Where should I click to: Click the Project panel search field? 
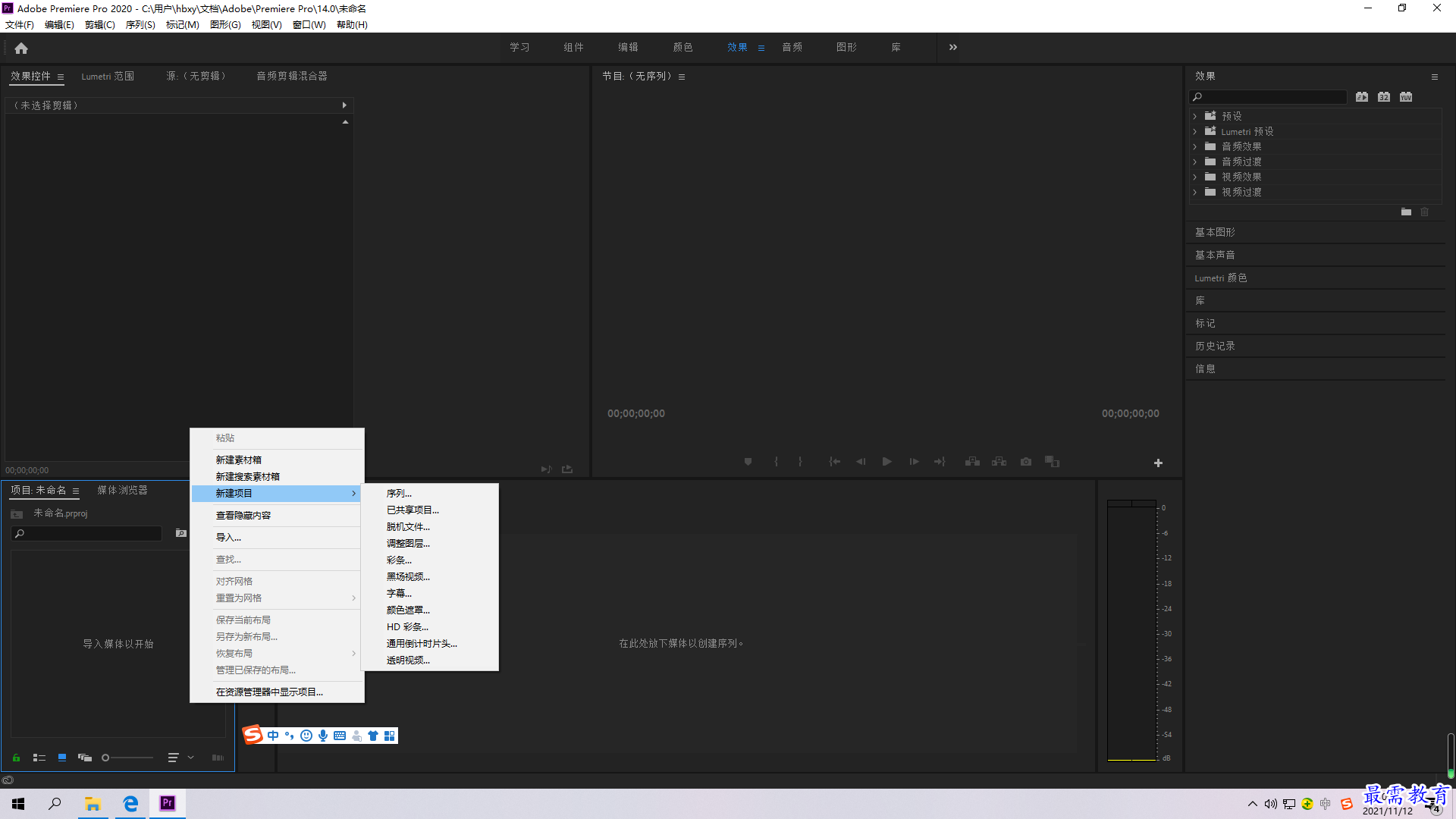click(x=87, y=534)
